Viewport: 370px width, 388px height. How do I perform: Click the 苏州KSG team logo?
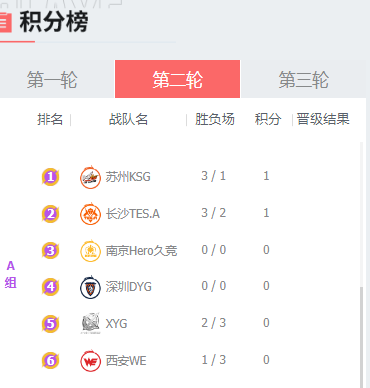pyautogui.click(x=90, y=177)
